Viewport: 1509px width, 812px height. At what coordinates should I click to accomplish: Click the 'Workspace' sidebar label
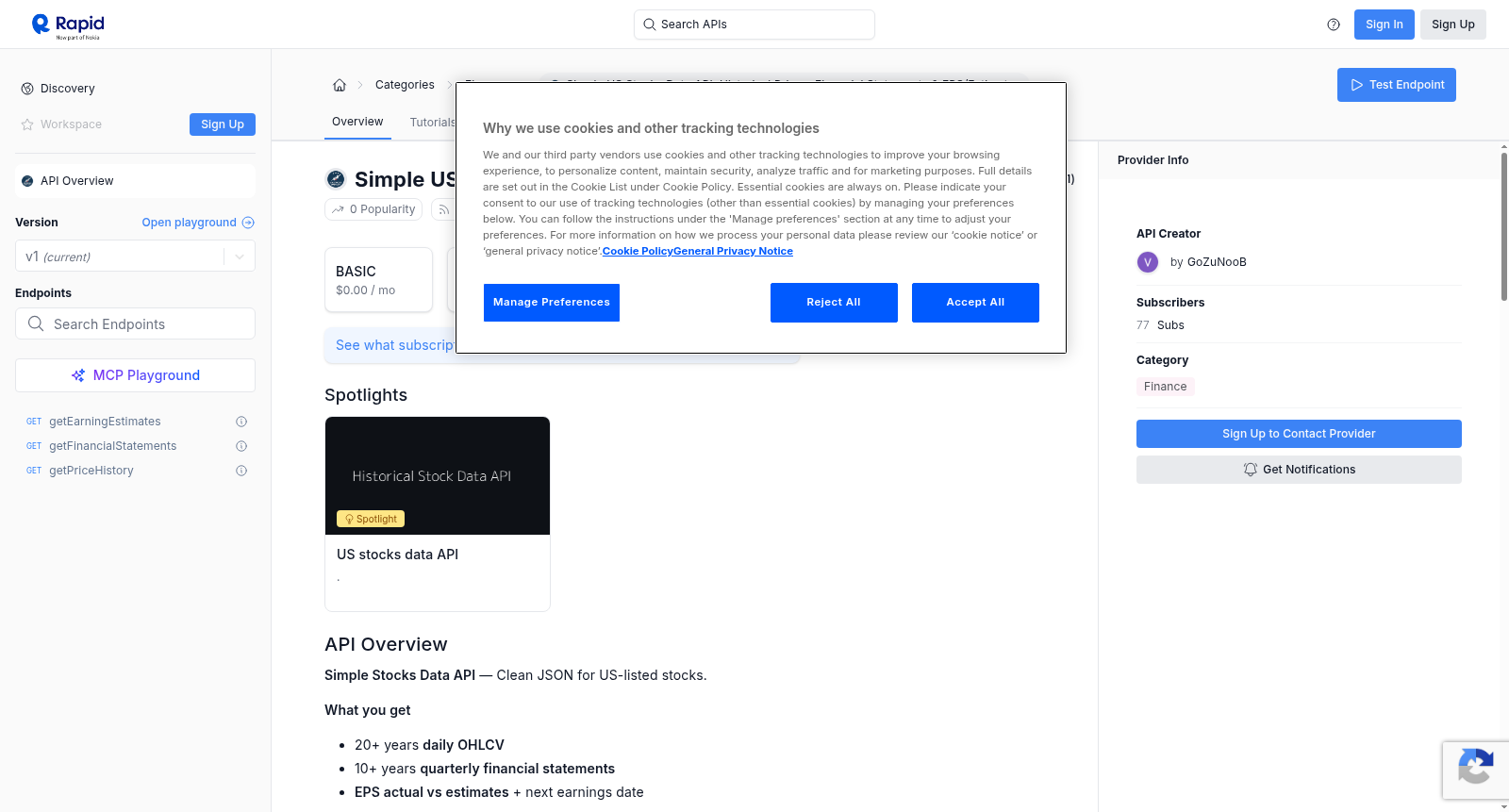pos(71,124)
